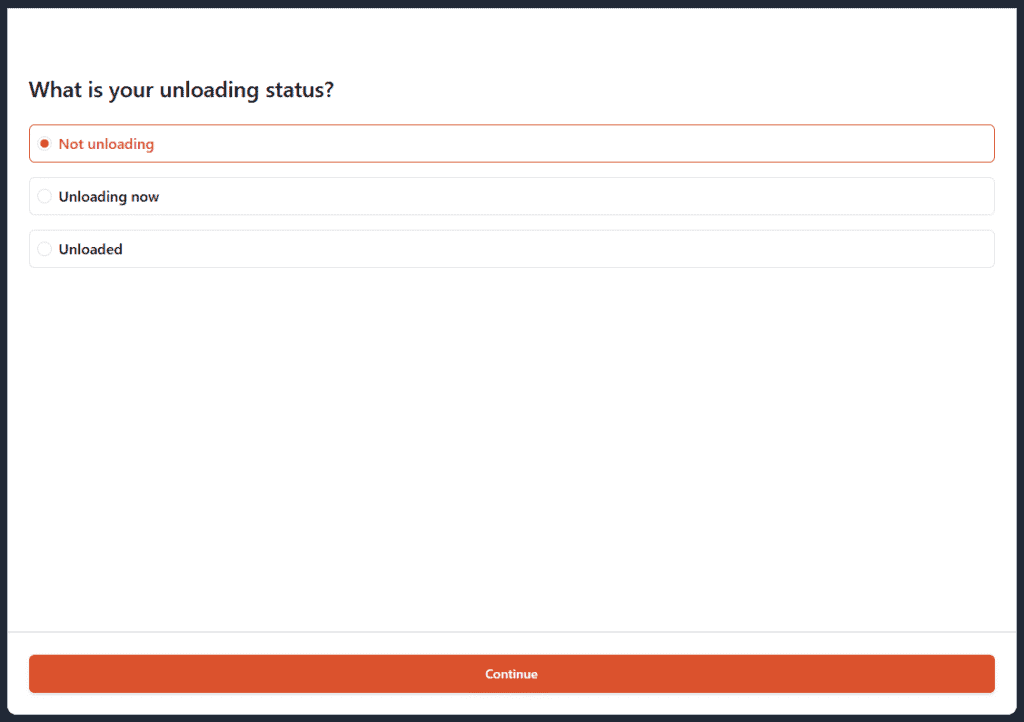
Task: Choose the middle unloading status option row
Action: point(511,196)
